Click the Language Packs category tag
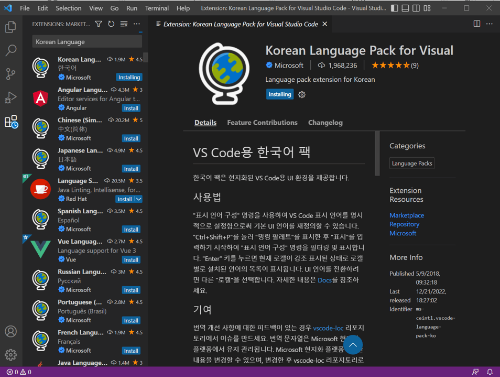 point(412,163)
